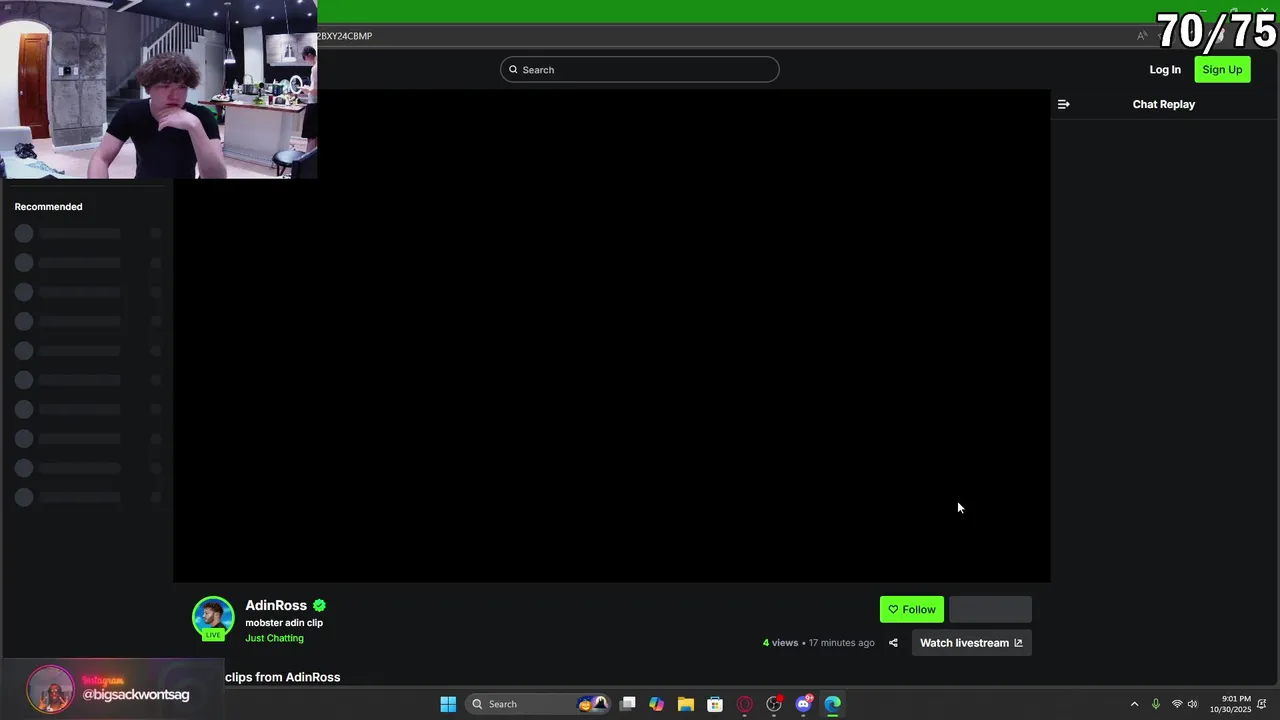Open File Explorer from the taskbar
This screenshot has height=720, width=1280.
[686, 704]
